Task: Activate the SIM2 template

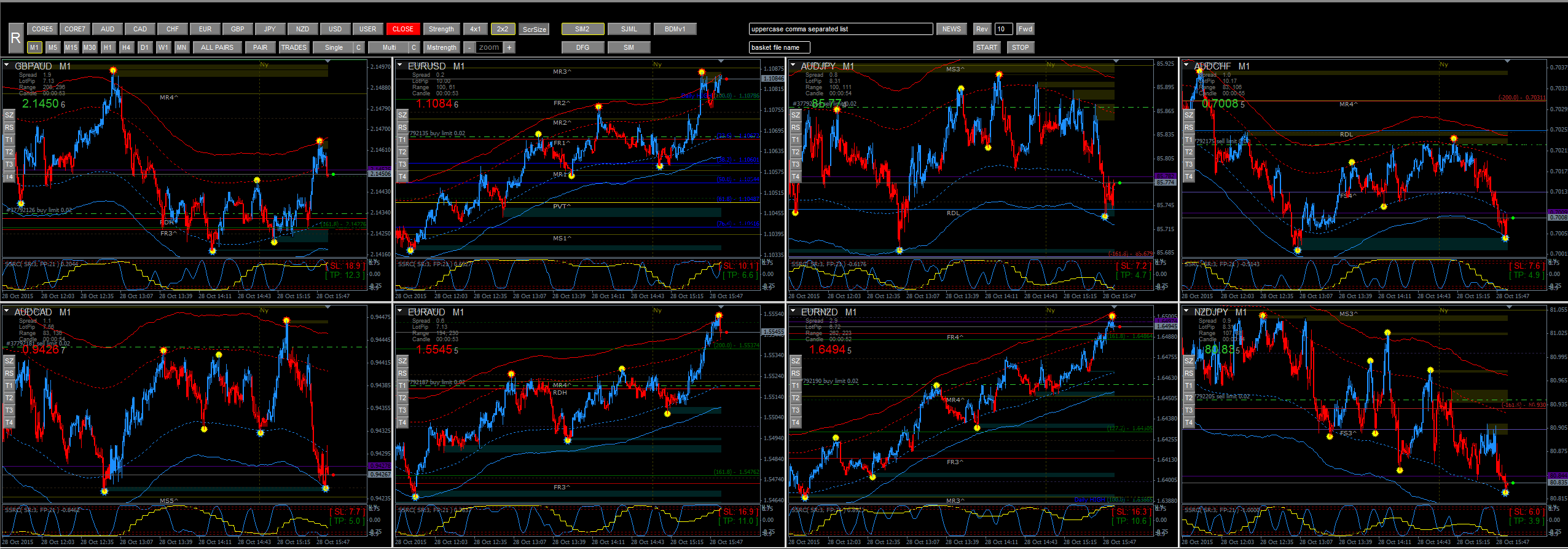Action: 582,29
